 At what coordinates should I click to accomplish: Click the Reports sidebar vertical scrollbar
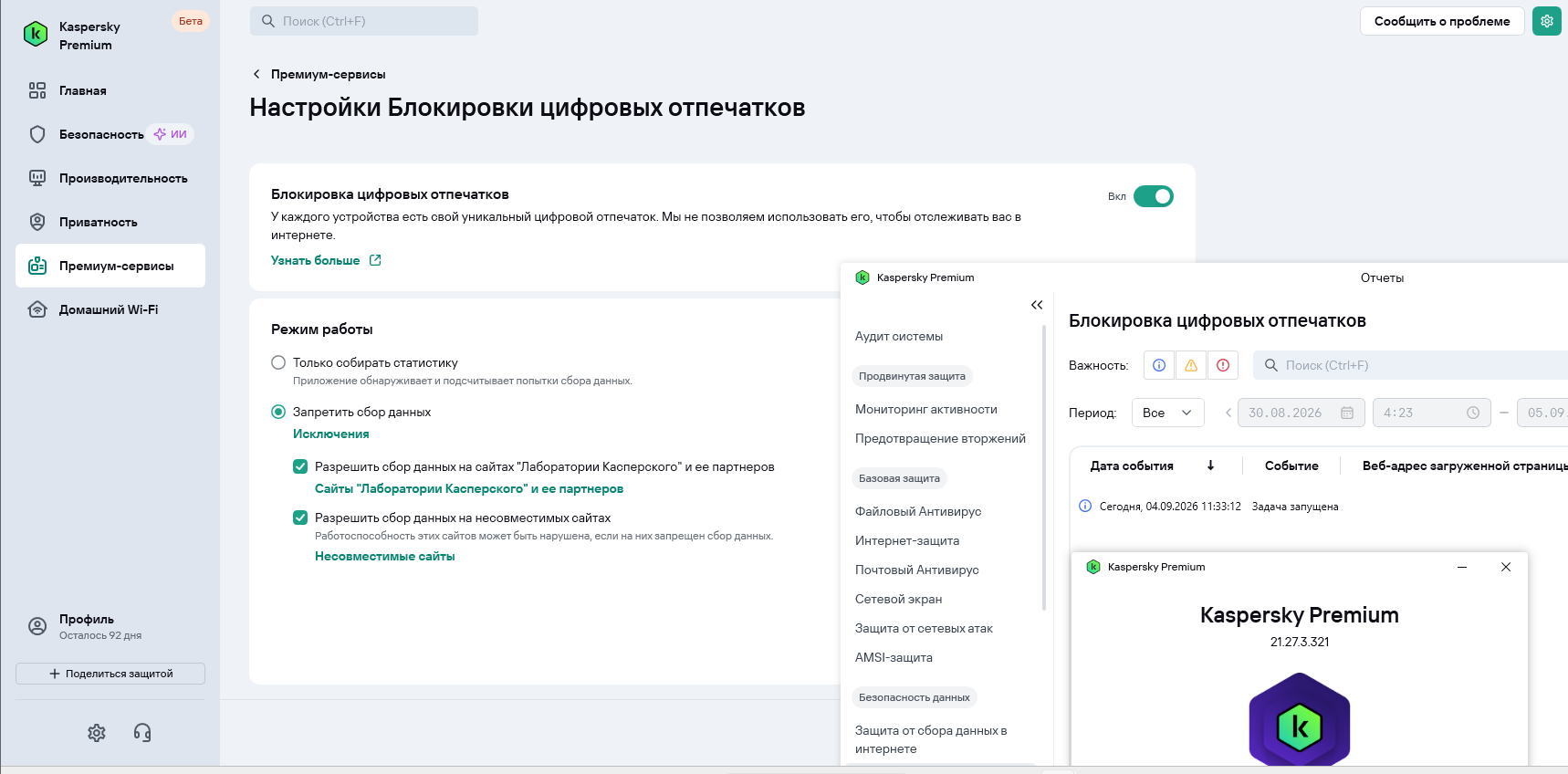pos(1044,467)
